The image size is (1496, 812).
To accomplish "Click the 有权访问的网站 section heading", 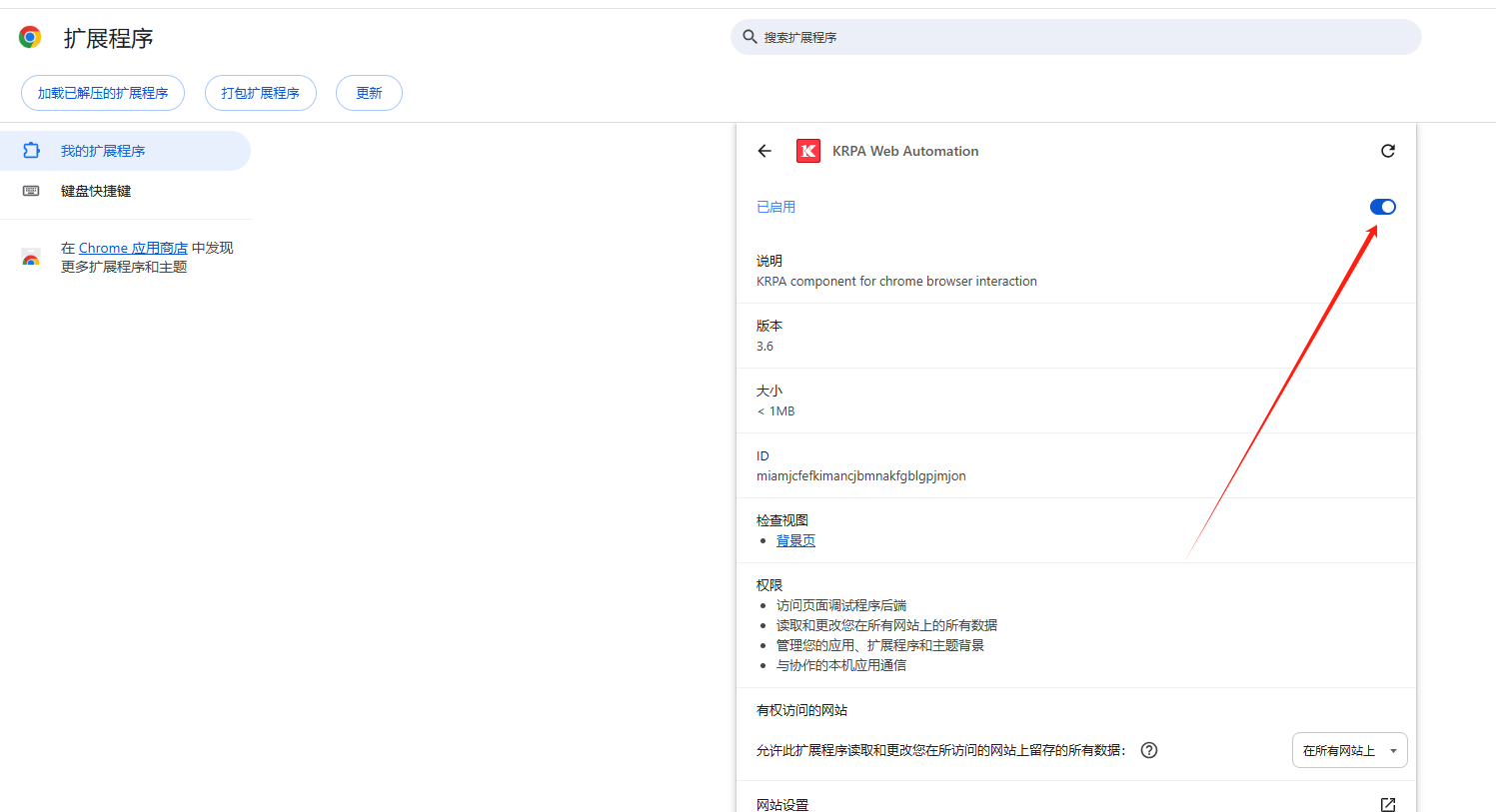I will 801,710.
